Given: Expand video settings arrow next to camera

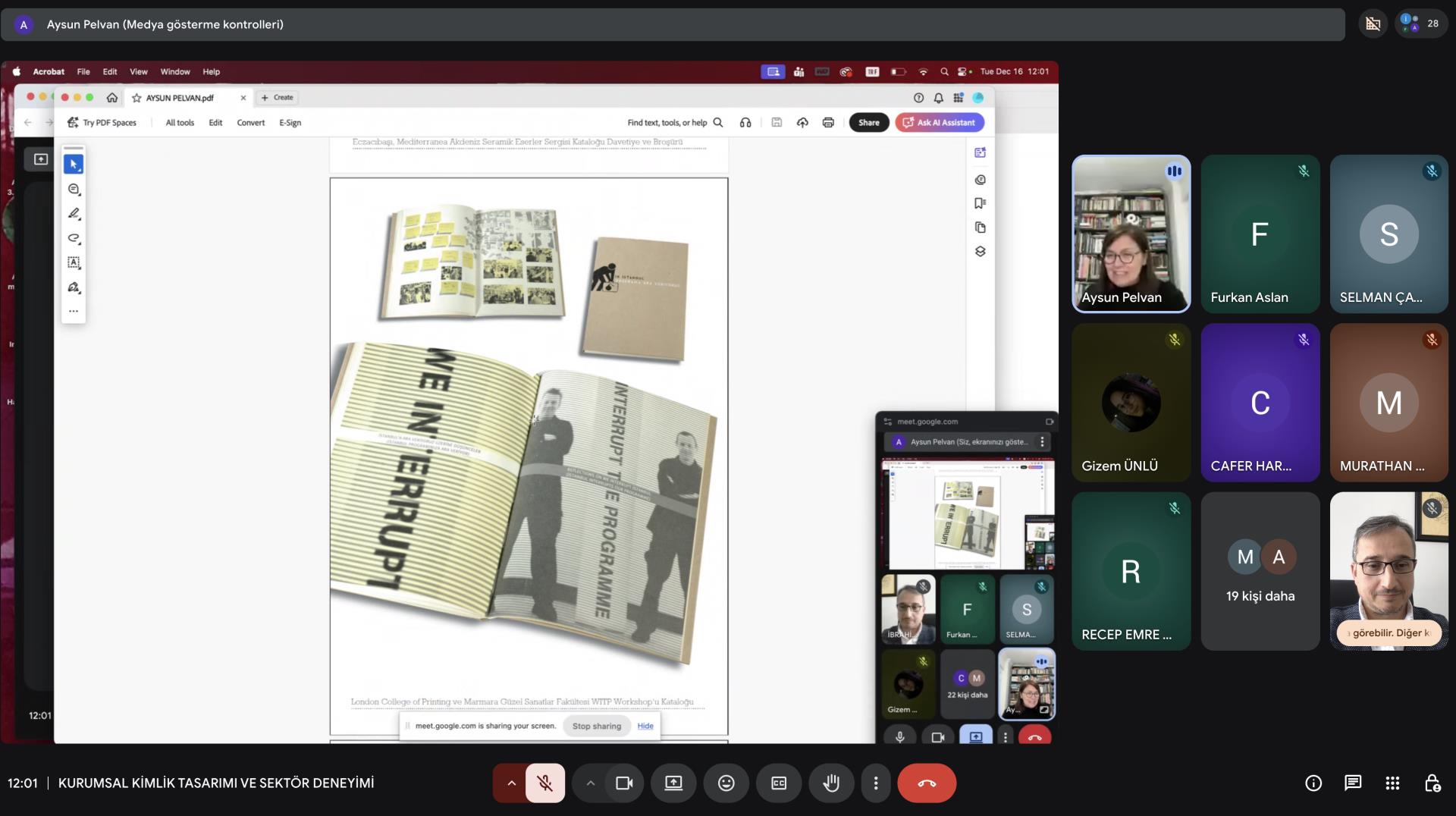Looking at the screenshot, I should point(590,783).
